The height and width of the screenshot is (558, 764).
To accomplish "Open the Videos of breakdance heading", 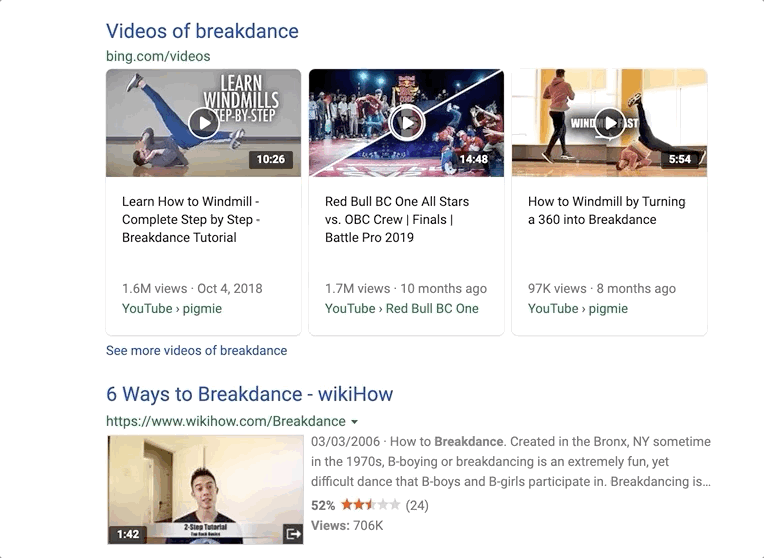I will point(202,31).
